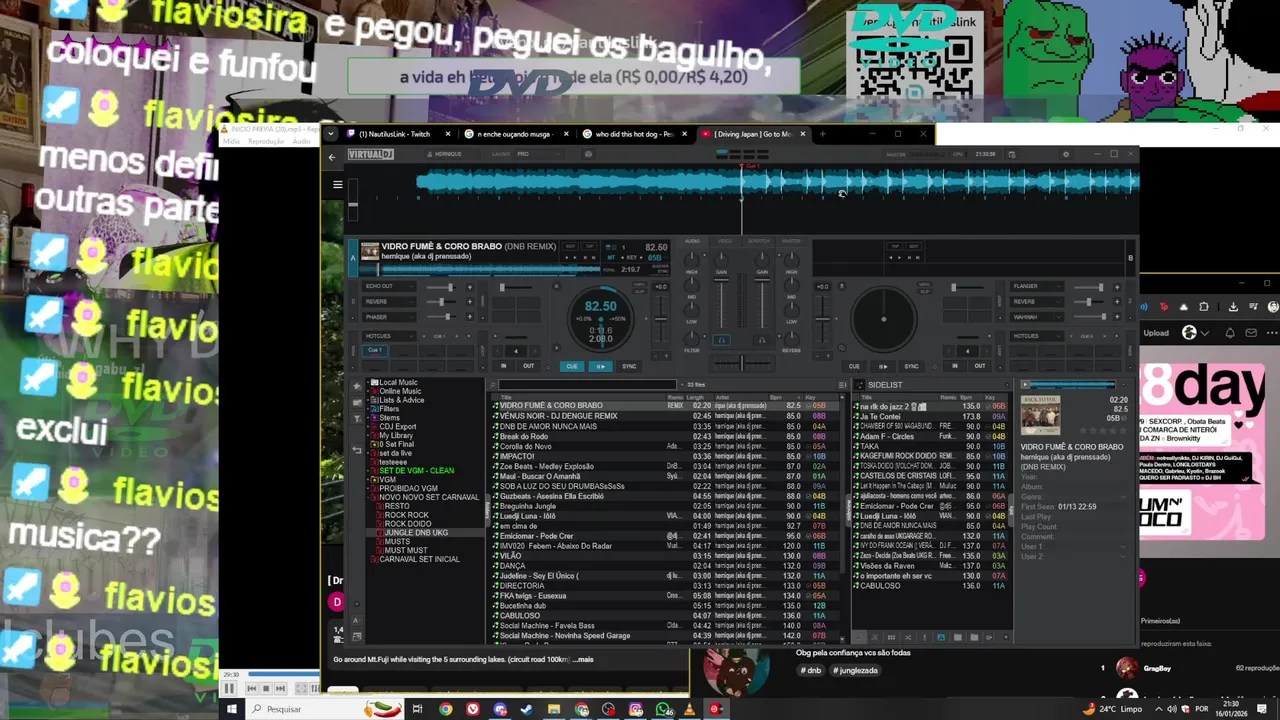Select track 'Break do Rodo' in list
The height and width of the screenshot is (720, 1280).
(x=524, y=436)
